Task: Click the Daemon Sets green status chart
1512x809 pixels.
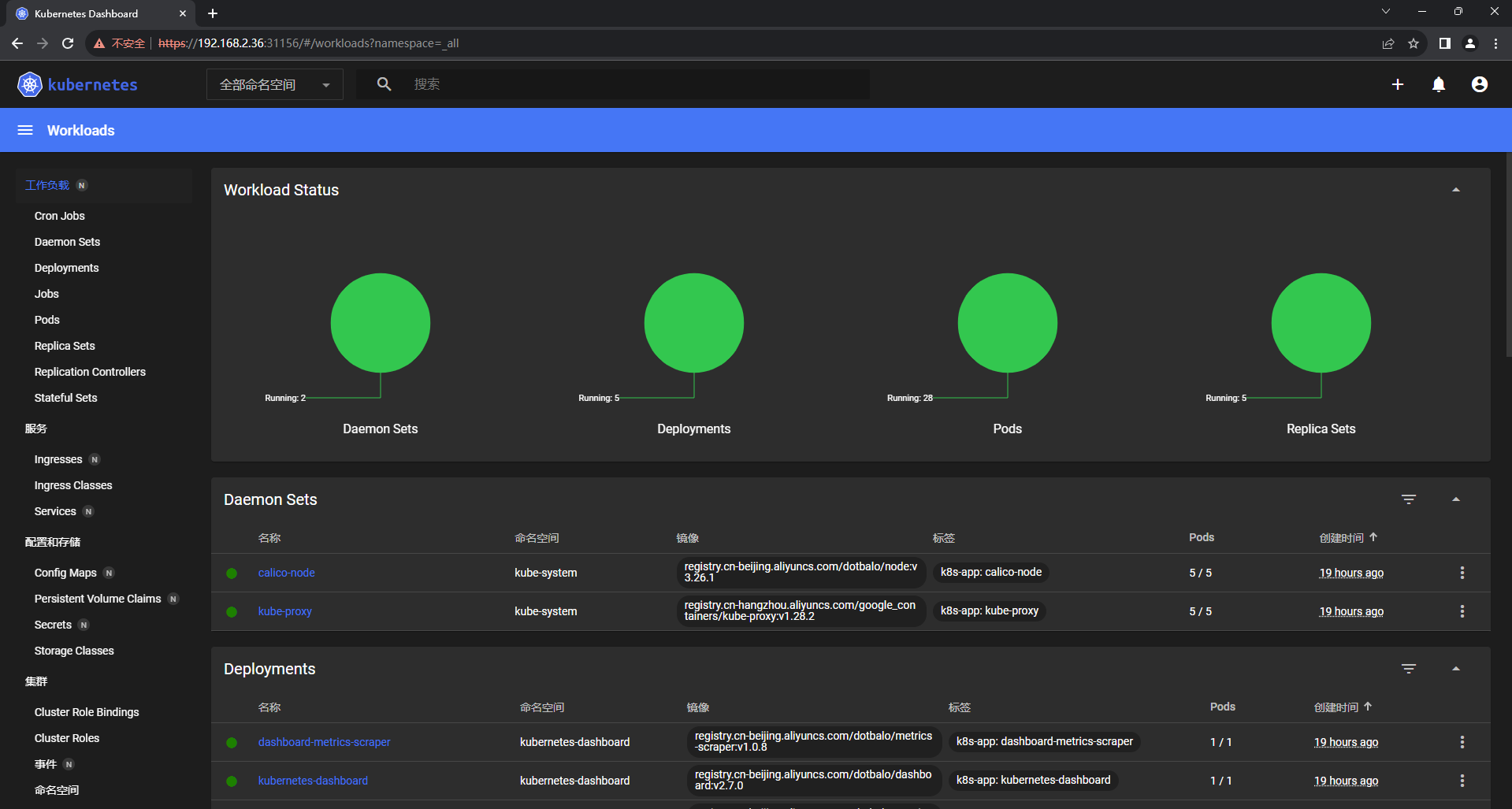Action: tap(381, 323)
